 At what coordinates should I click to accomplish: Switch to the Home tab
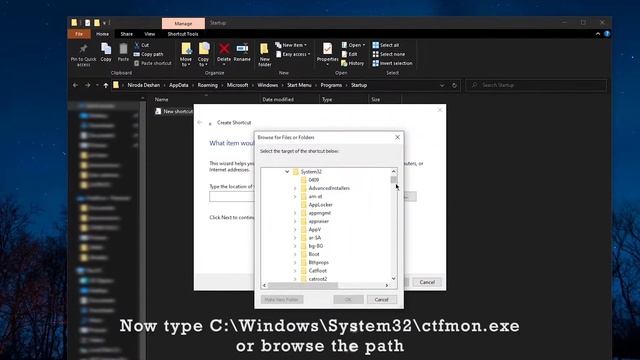[102, 34]
